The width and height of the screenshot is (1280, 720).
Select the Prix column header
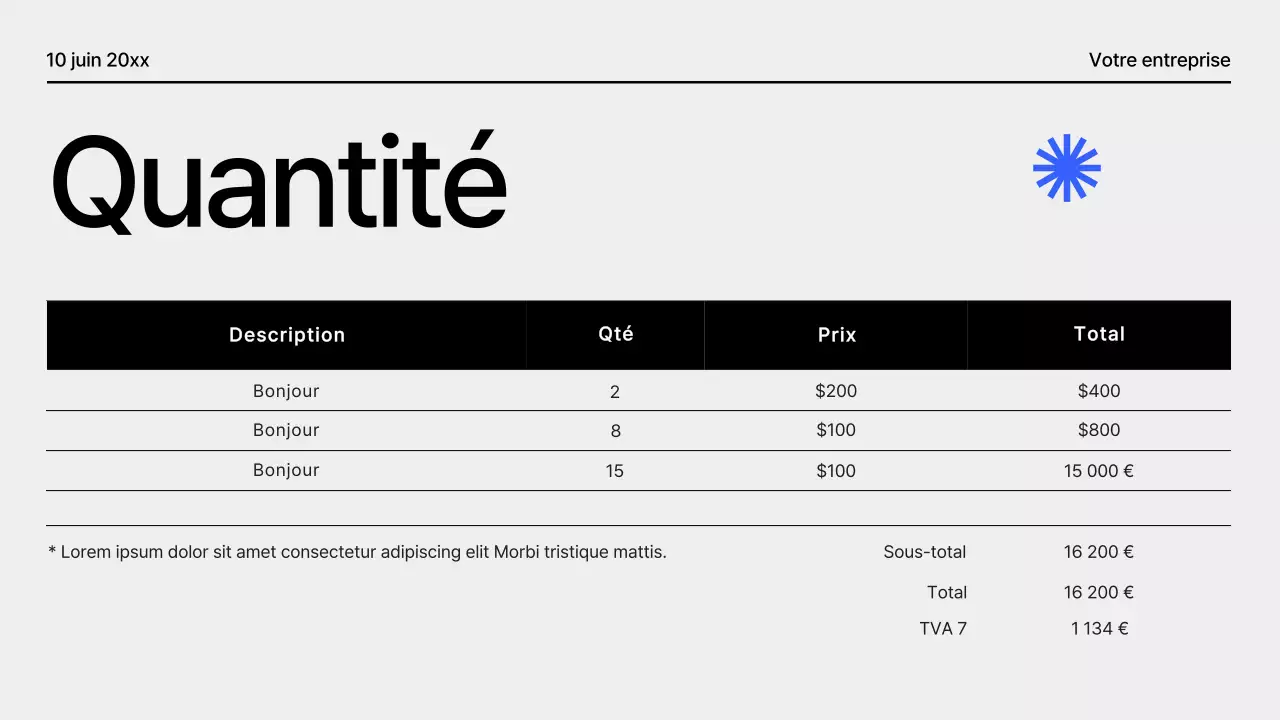click(x=837, y=335)
